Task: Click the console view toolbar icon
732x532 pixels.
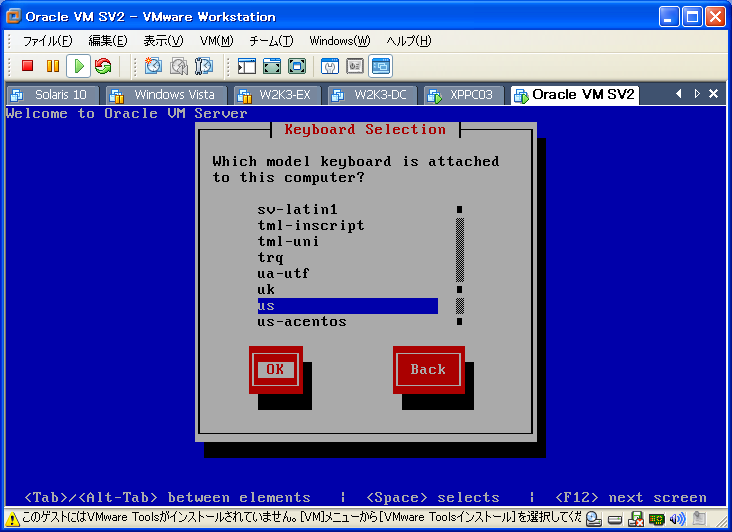Action: pyautogui.click(x=380, y=66)
